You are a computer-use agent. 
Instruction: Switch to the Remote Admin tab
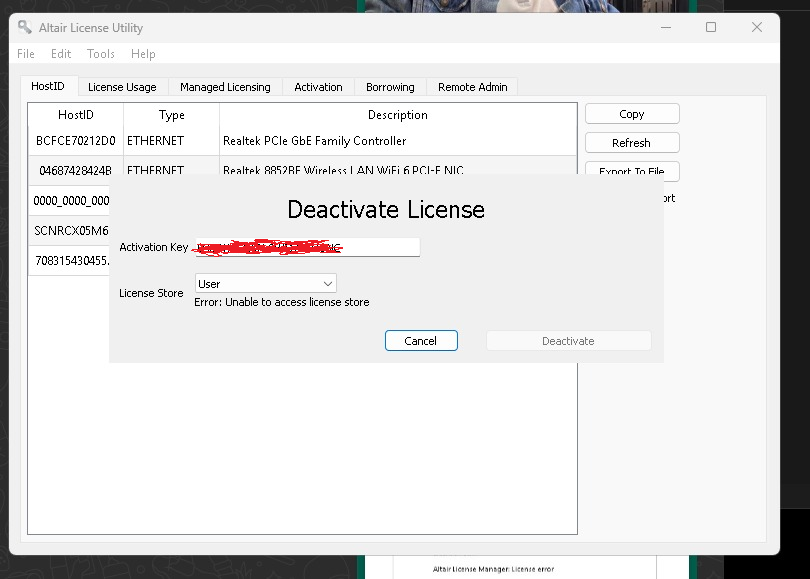click(x=473, y=87)
